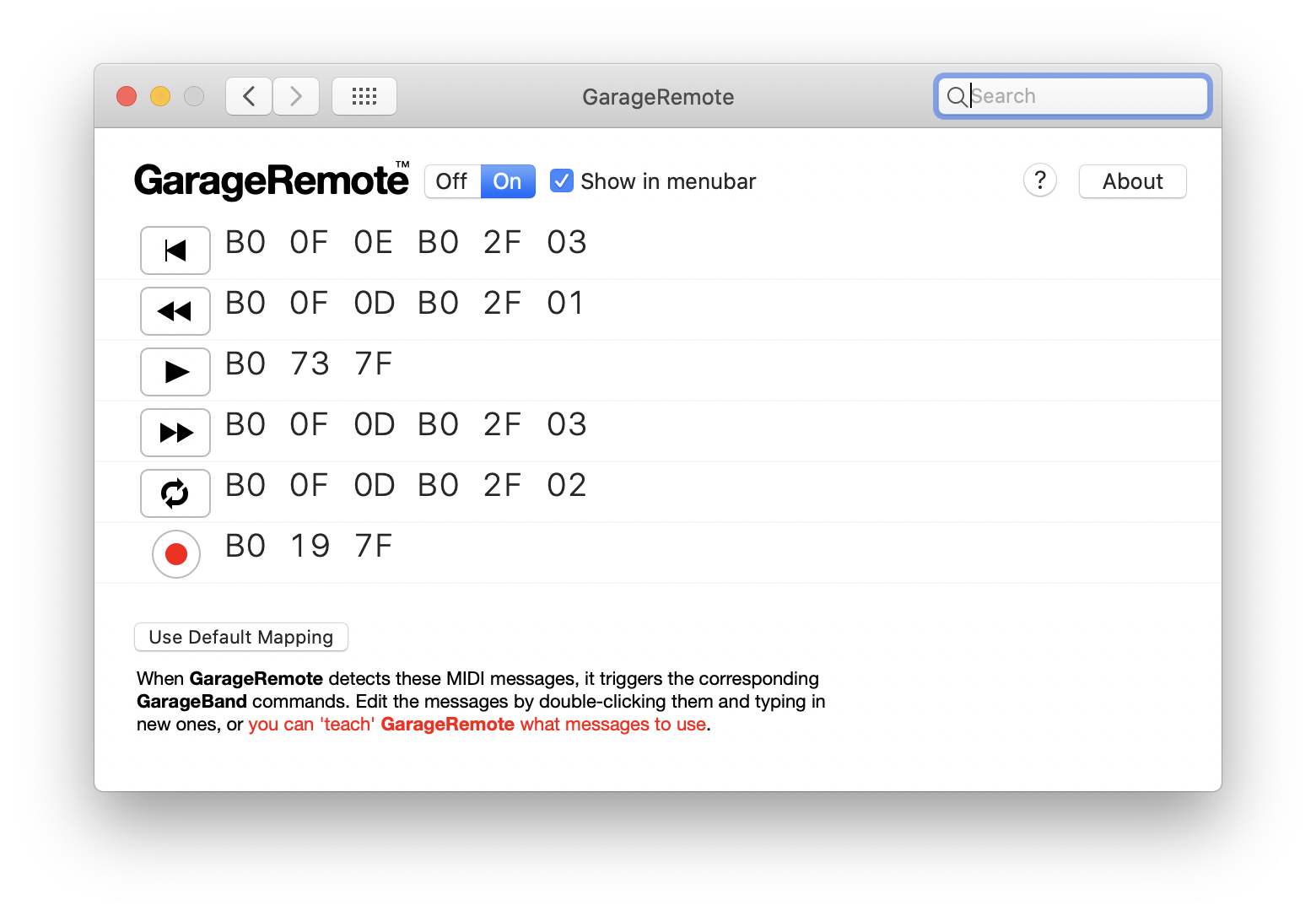Go back with the left chevron
This screenshot has height=916, width=1316.
click(x=249, y=96)
